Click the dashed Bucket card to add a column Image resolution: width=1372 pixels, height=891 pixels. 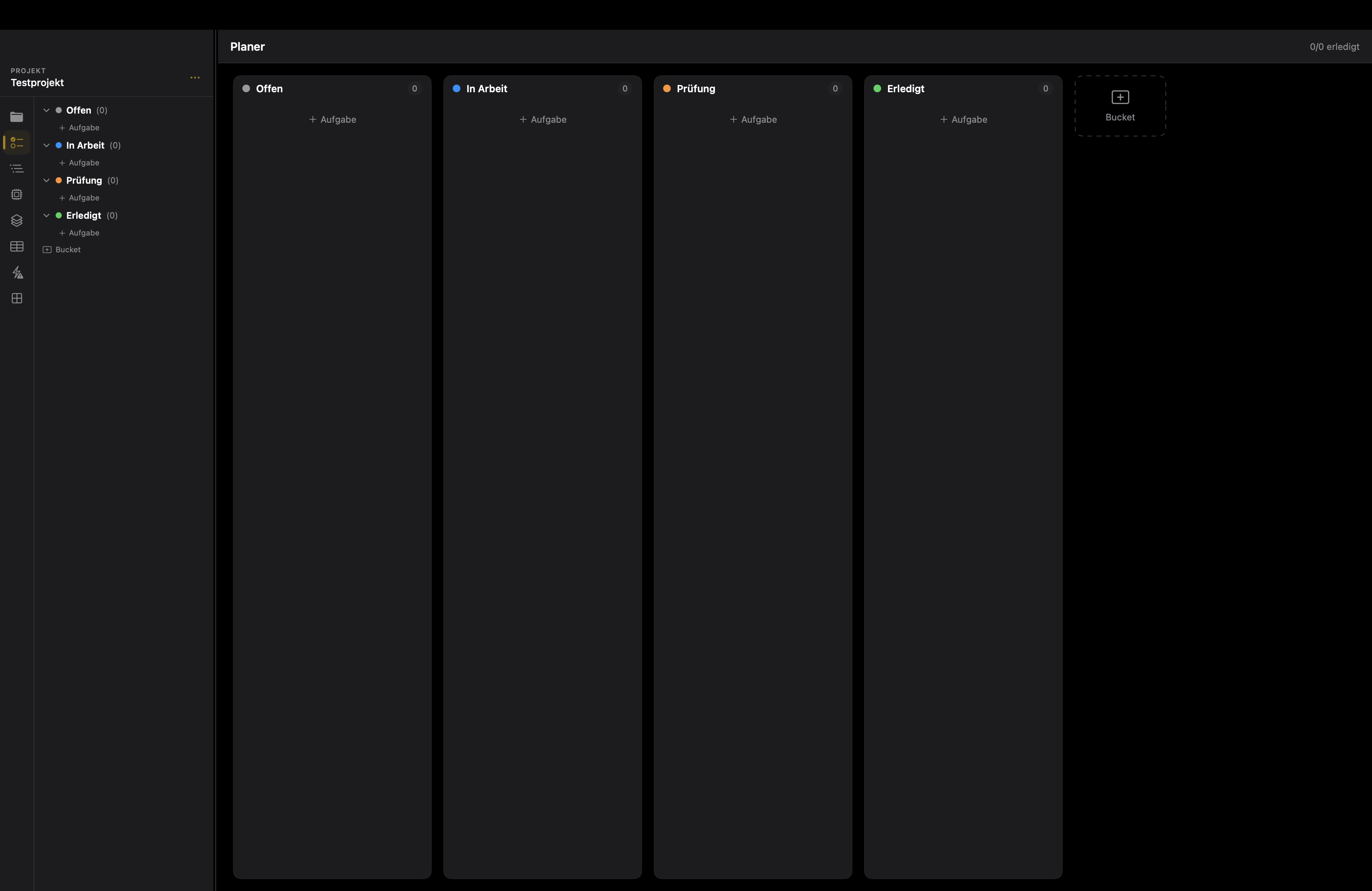point(1119,106)
